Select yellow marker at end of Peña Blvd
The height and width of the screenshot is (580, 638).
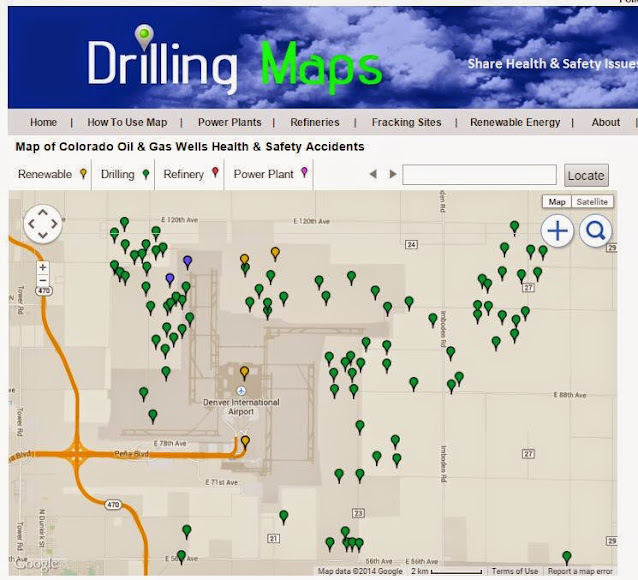tap(245, 442)
